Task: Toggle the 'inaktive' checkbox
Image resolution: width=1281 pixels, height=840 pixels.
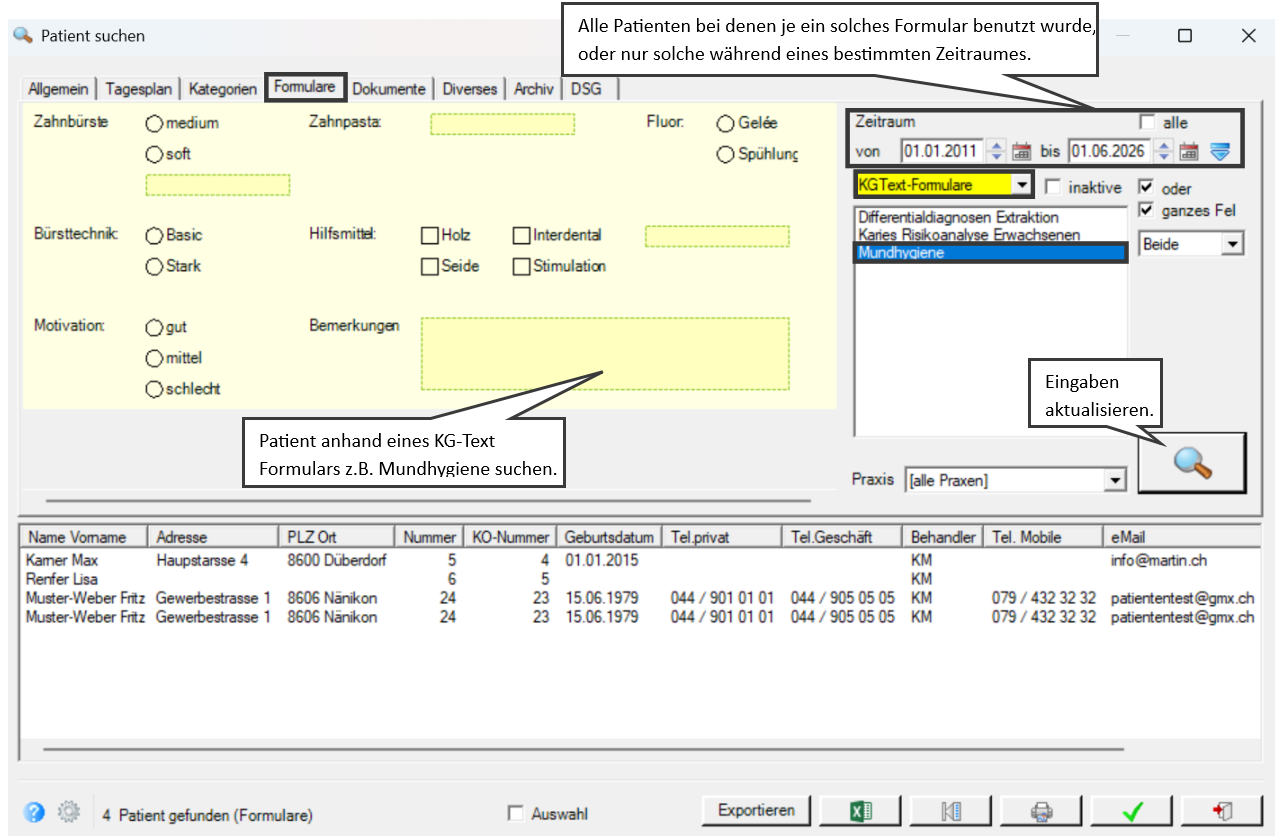Action: click(1052, 187)
